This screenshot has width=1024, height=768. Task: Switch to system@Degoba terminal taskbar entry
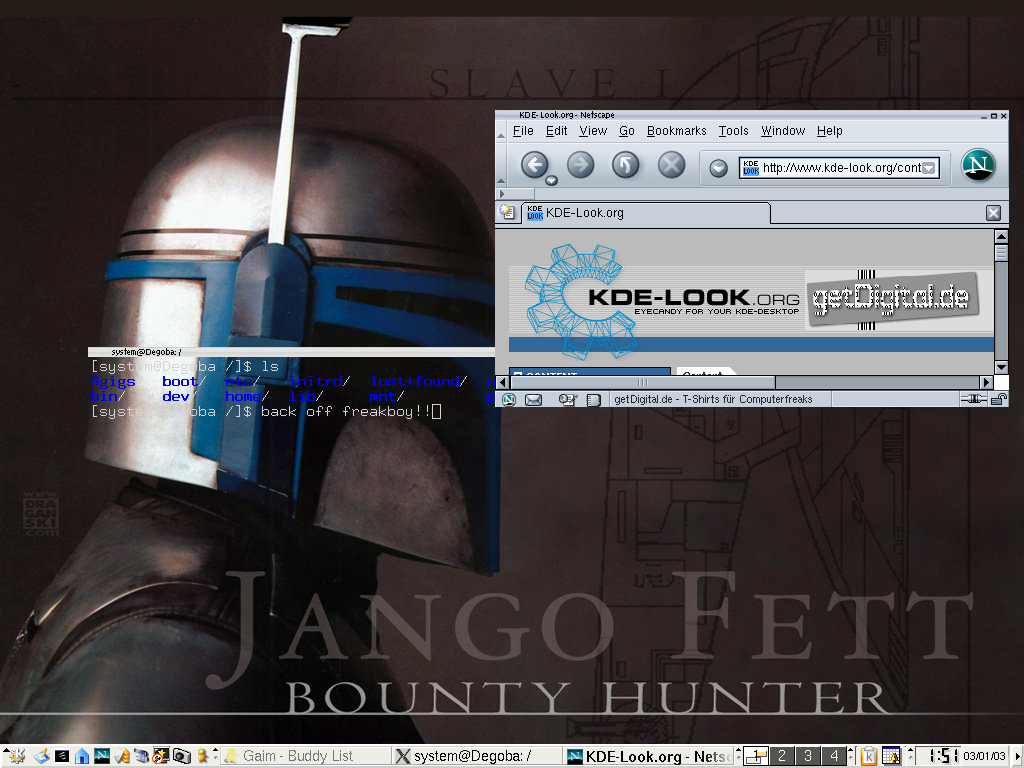tap(477, 756)
